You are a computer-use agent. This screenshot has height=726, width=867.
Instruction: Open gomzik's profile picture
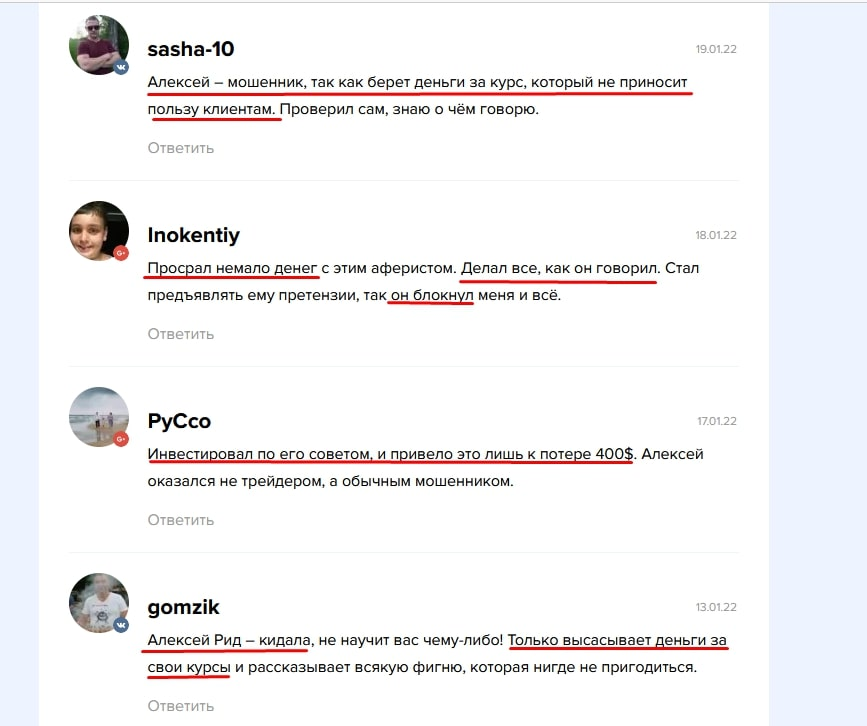coord(99,603)
